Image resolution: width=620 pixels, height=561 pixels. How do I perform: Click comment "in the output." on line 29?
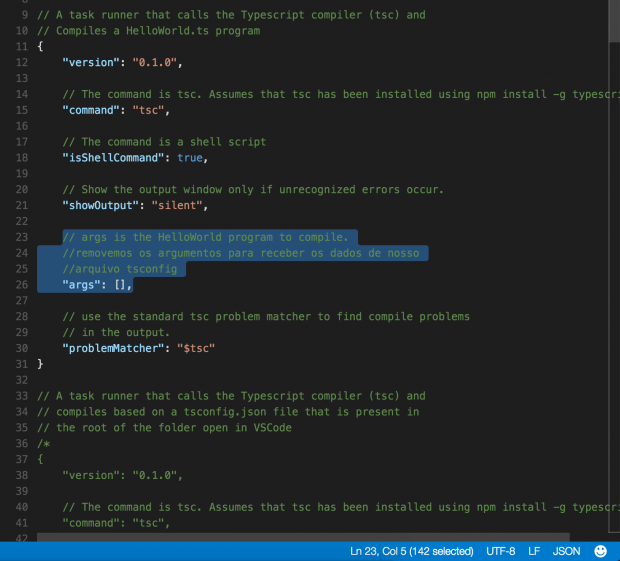pyautogui.click(x=116, y=332)
